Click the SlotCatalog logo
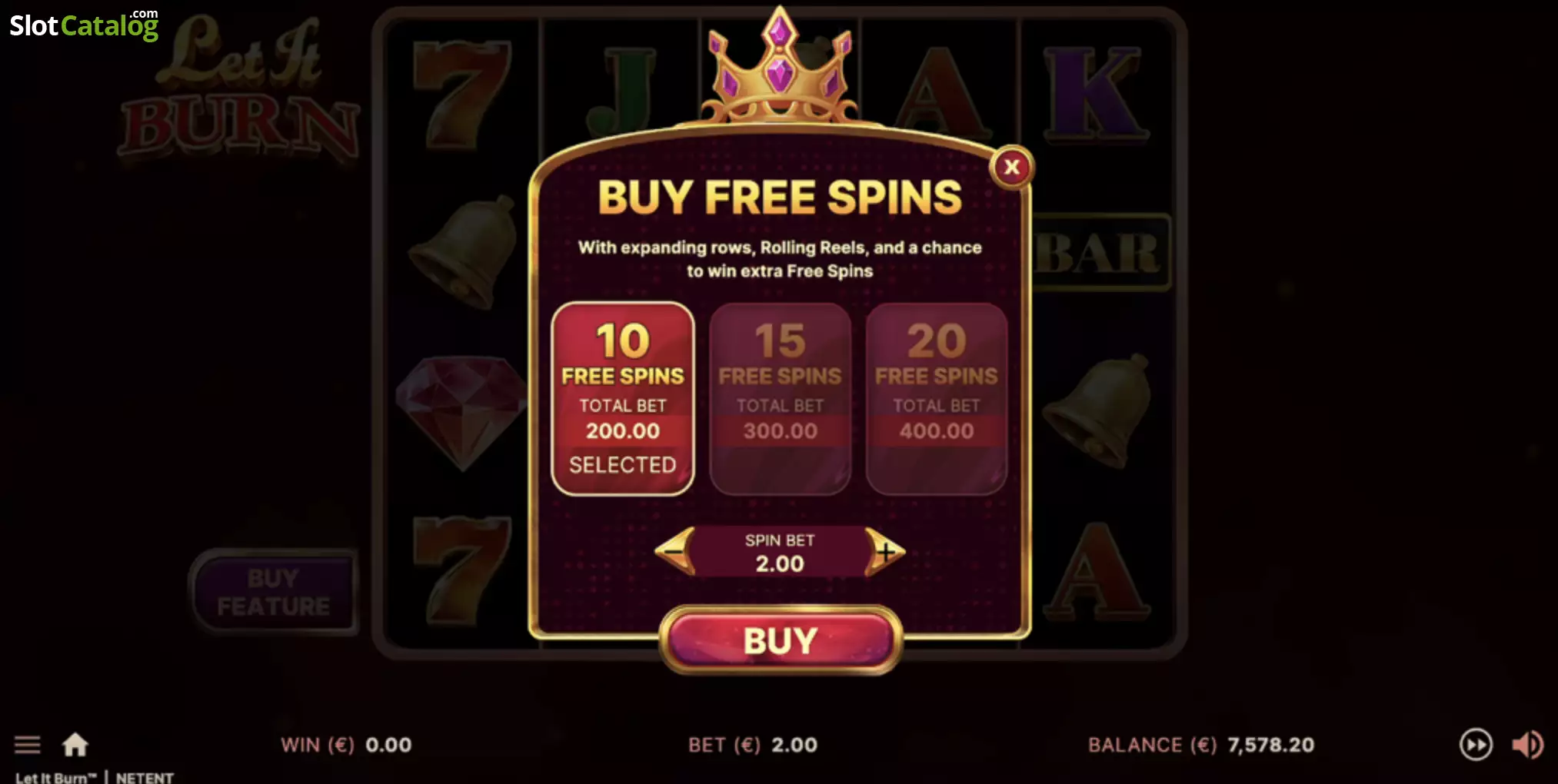The image size is (1558, 784). pos(84,25)
